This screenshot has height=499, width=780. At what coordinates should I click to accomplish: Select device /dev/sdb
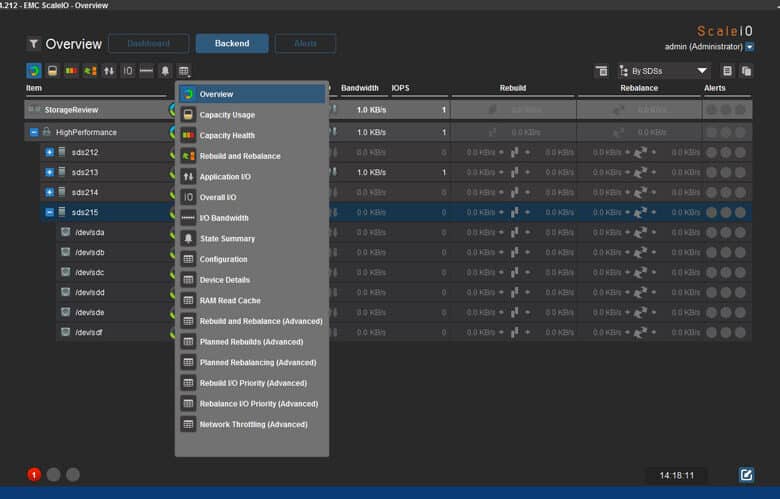(x=90, y=252)
